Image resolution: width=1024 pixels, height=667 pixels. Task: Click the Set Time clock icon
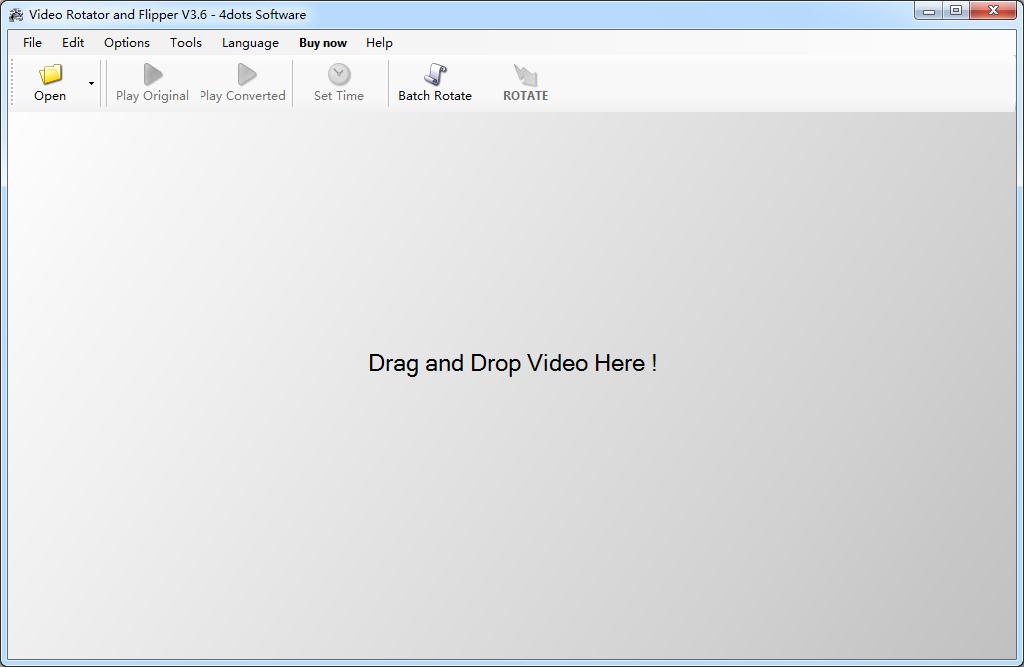[x=339, y=75]
